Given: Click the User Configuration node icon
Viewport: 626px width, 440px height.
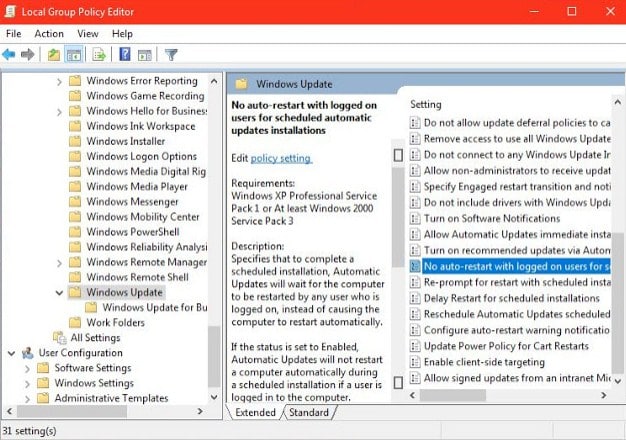Looking at the screenshot, I should [x=28, y=353].
